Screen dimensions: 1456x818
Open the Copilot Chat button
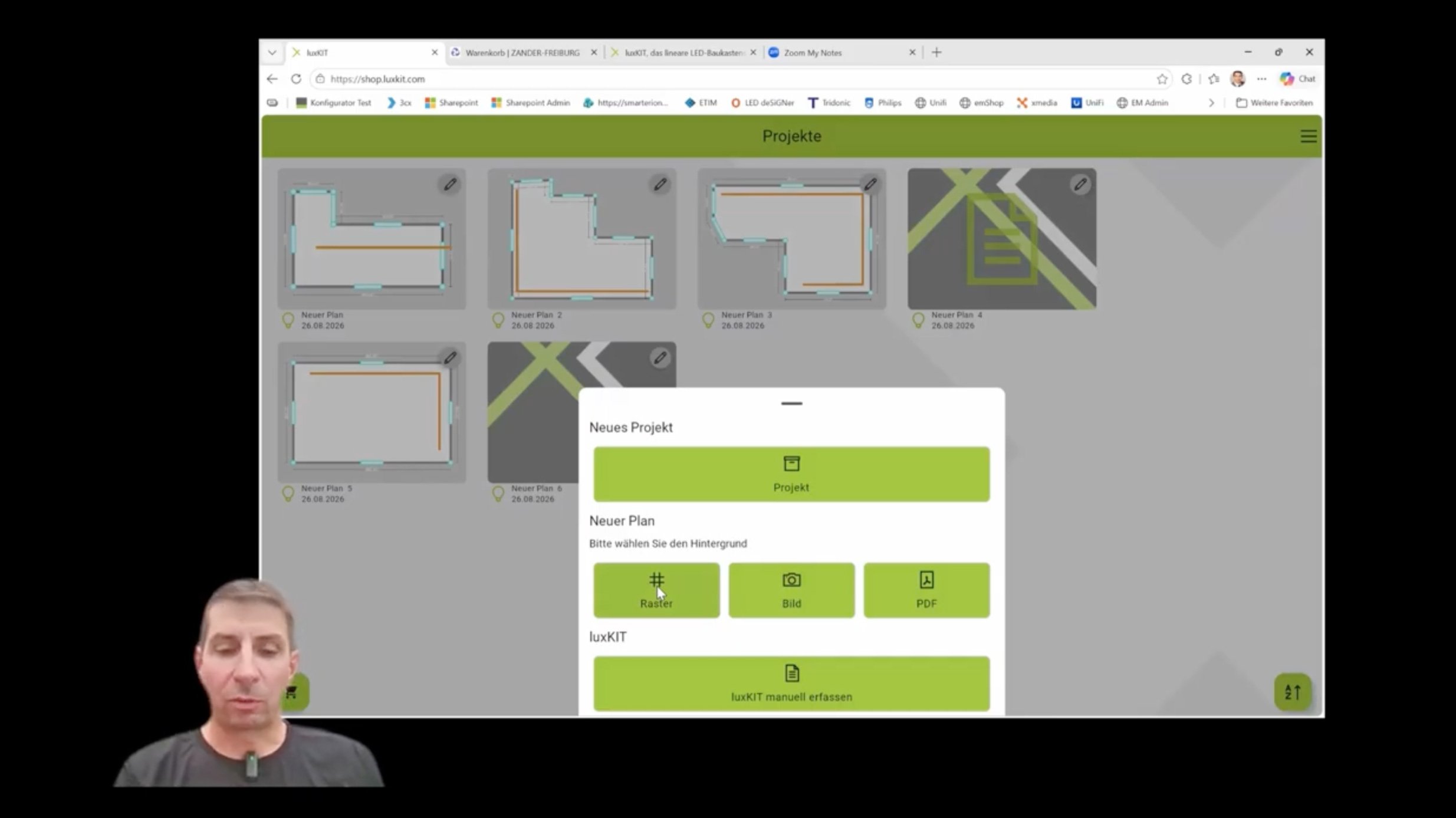click(x=1297, y=78)
